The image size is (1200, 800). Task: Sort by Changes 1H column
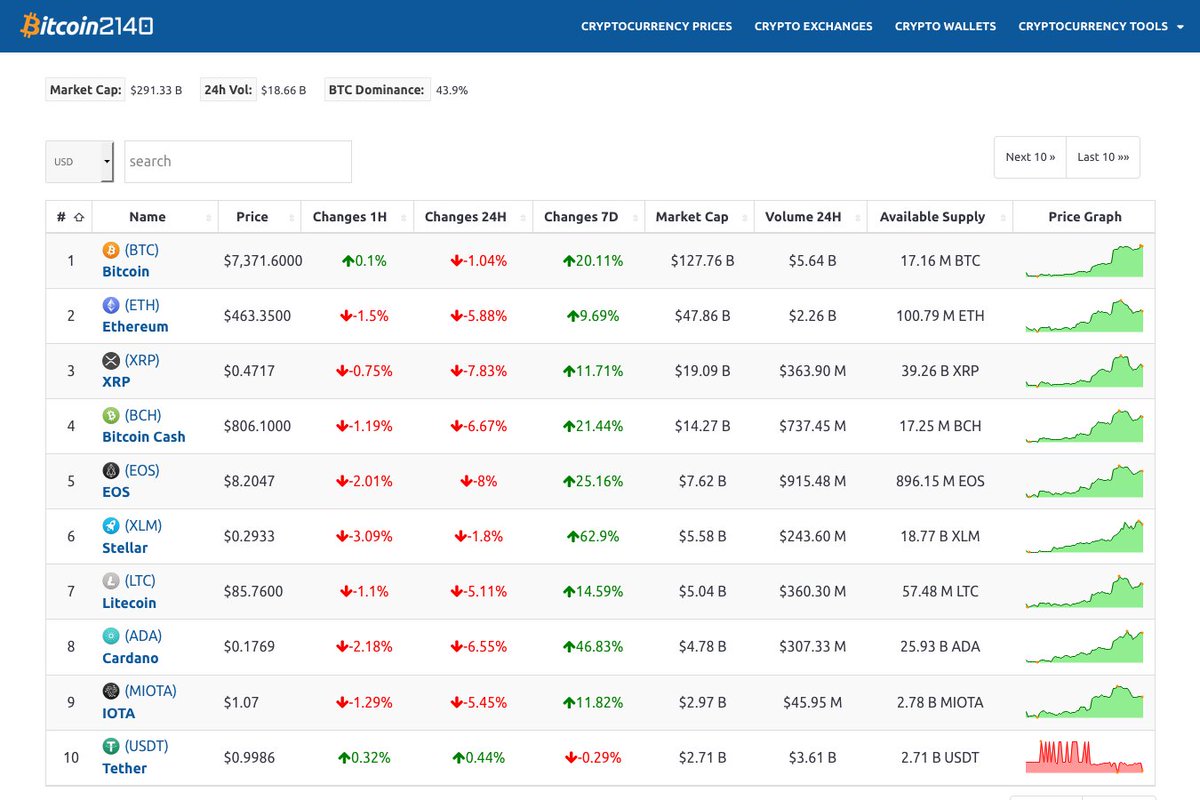point(357,217)
